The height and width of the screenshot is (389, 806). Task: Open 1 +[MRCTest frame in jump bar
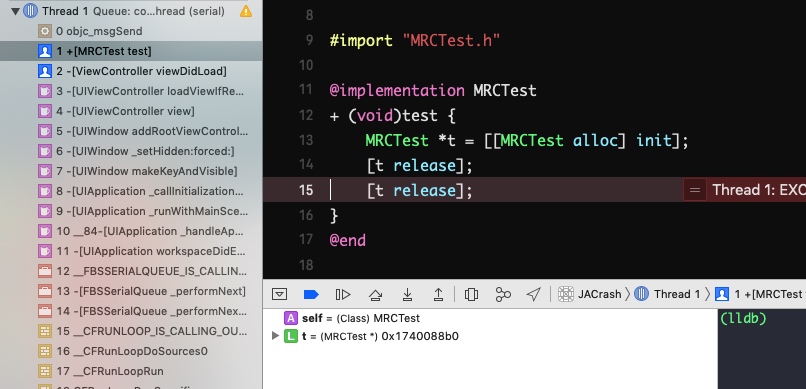[x=760, y=294]
